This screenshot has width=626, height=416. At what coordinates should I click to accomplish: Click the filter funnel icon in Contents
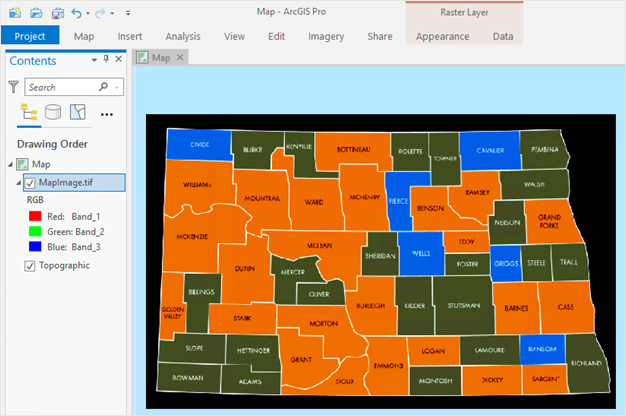(x=13, y=88)
